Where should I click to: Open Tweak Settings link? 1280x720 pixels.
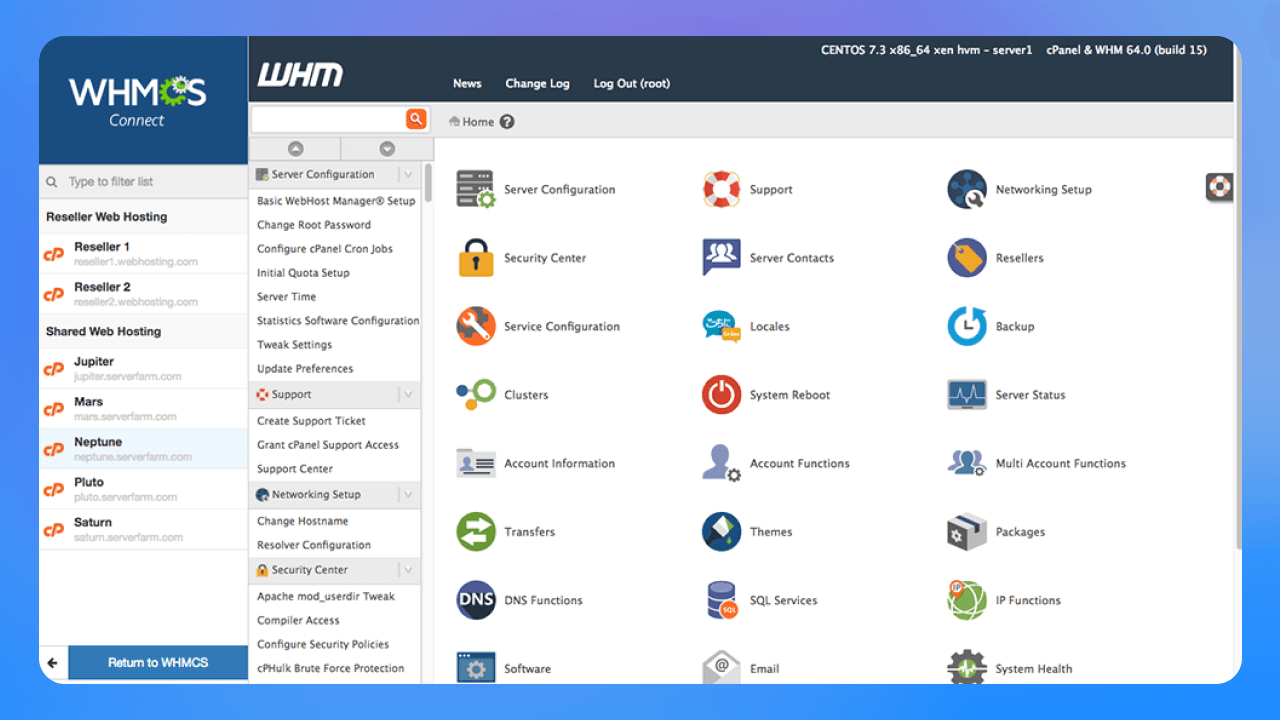pyautogui.click(x=294, y=345)
